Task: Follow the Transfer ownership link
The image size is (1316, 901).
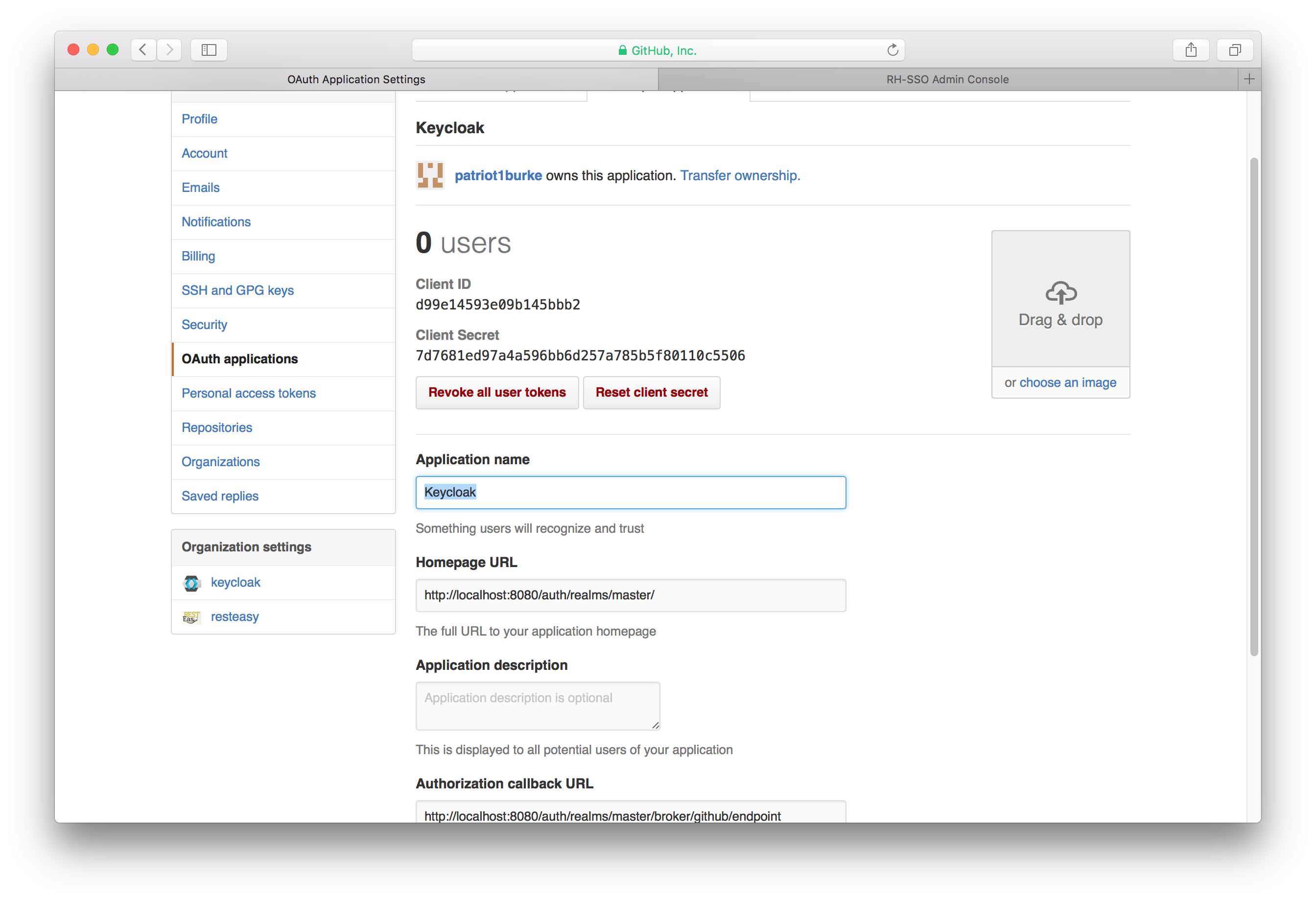Action: (x=740, y=176)
